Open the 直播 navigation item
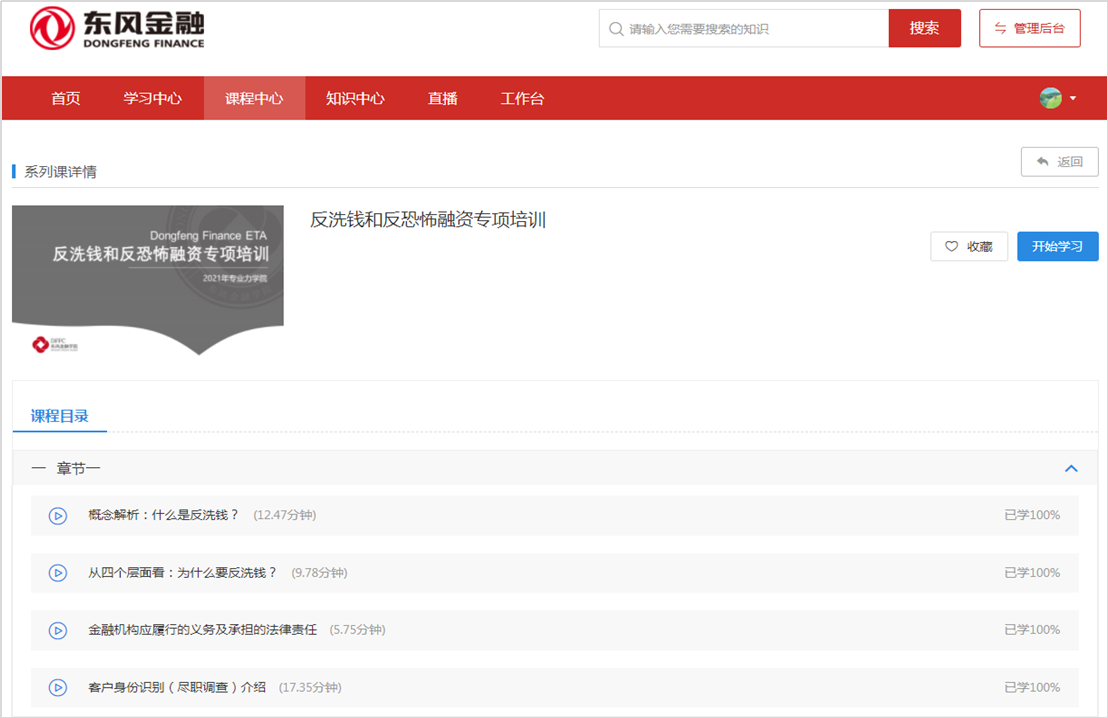Viewport: 1108px width, 718px height. pos(442,99)
